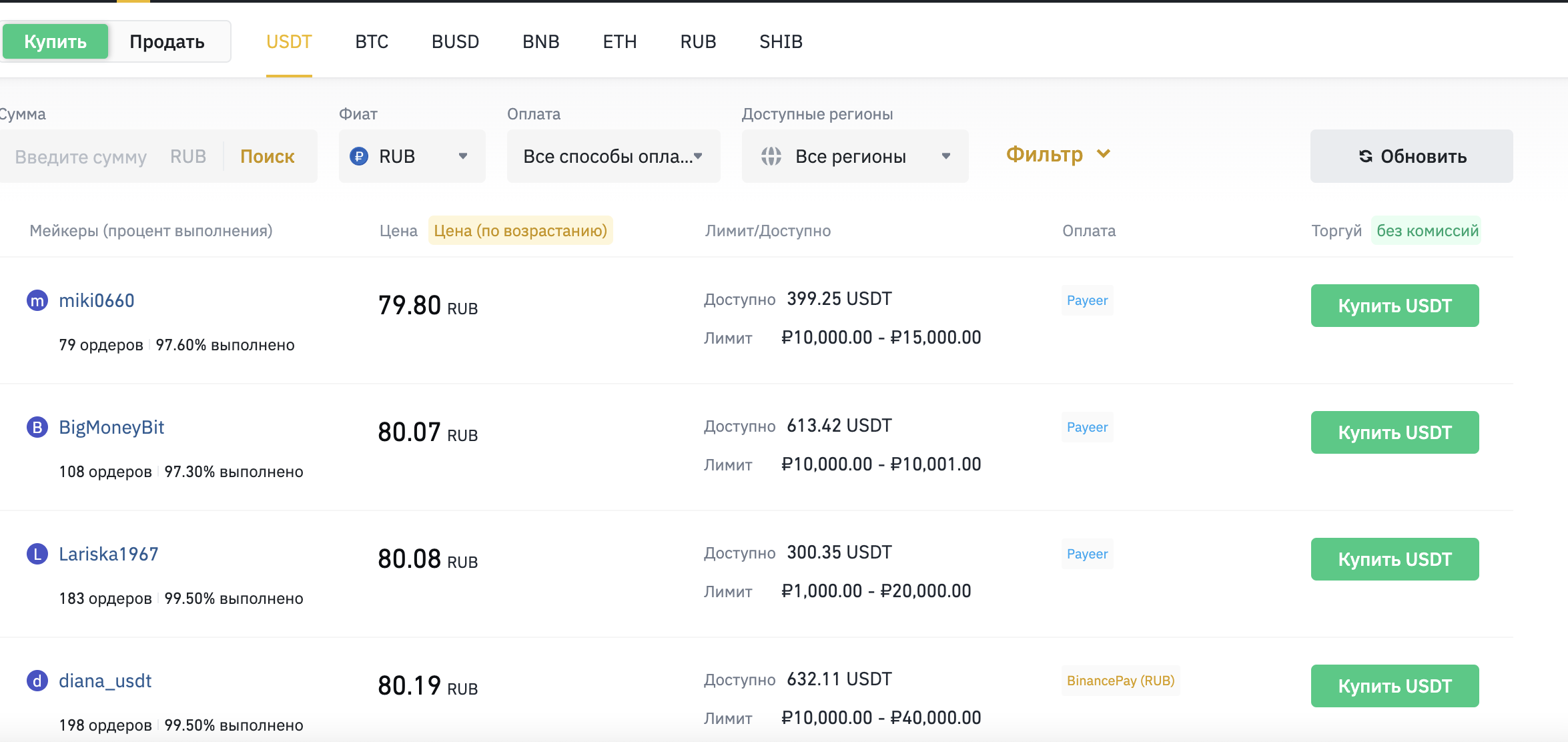This screenshot has height=742, width=1568.
Task: Select the Купить toggle
Action: click(55, 41)
